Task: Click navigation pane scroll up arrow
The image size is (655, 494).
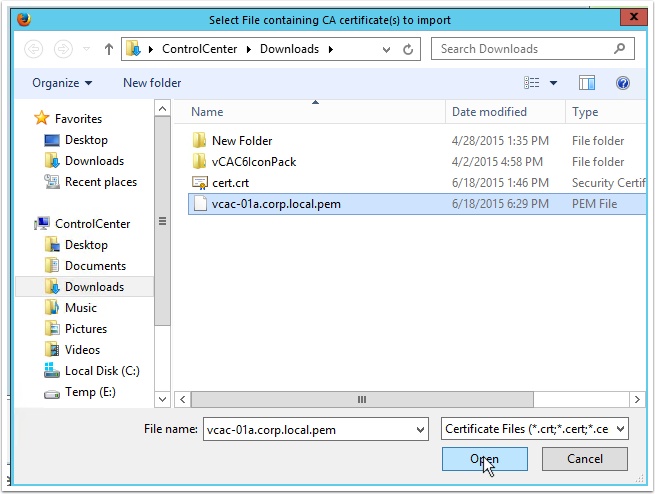Action: click(x=162, y=109)
